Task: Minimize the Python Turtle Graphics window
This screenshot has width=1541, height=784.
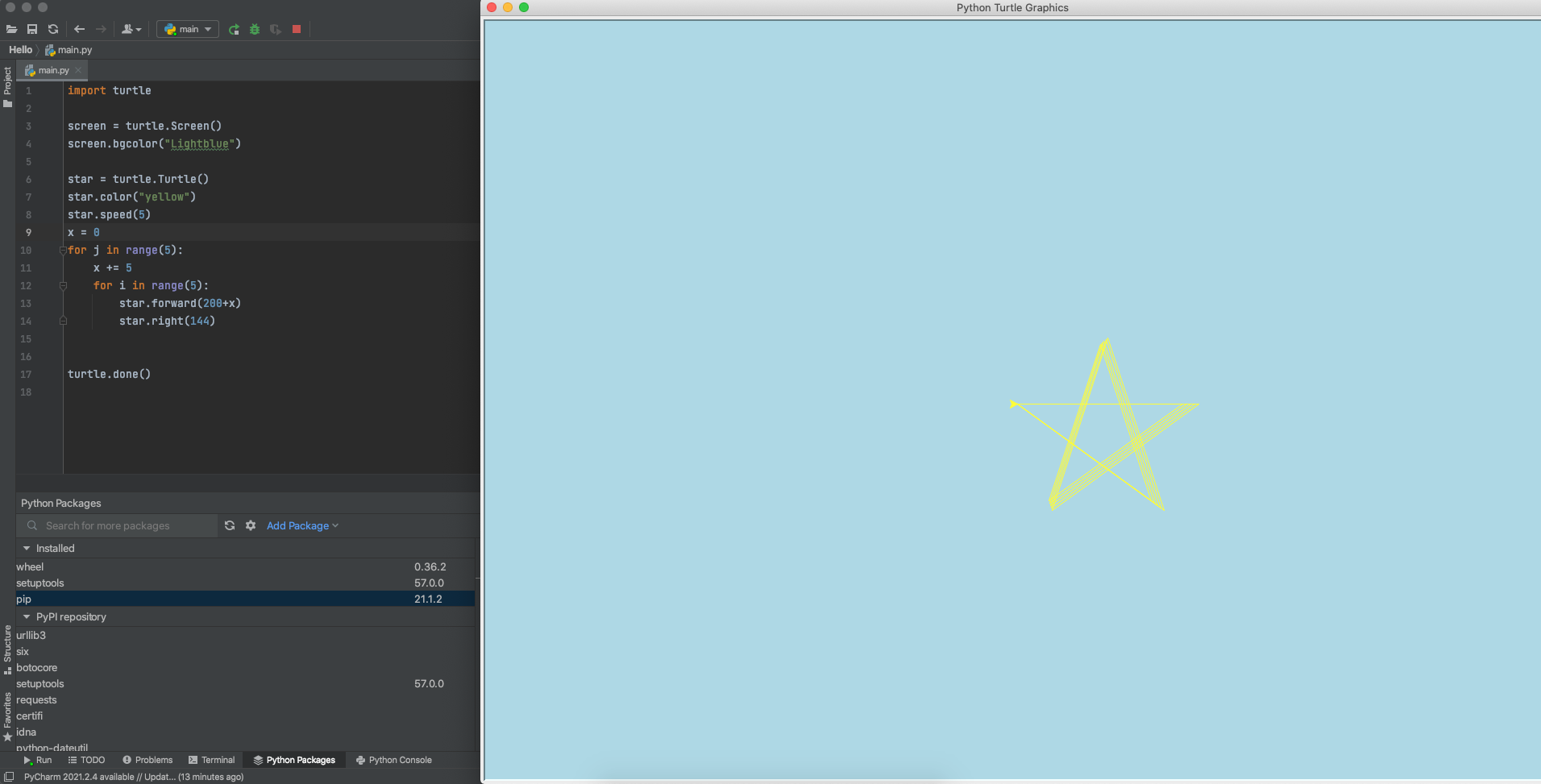Action: [508, 7]
